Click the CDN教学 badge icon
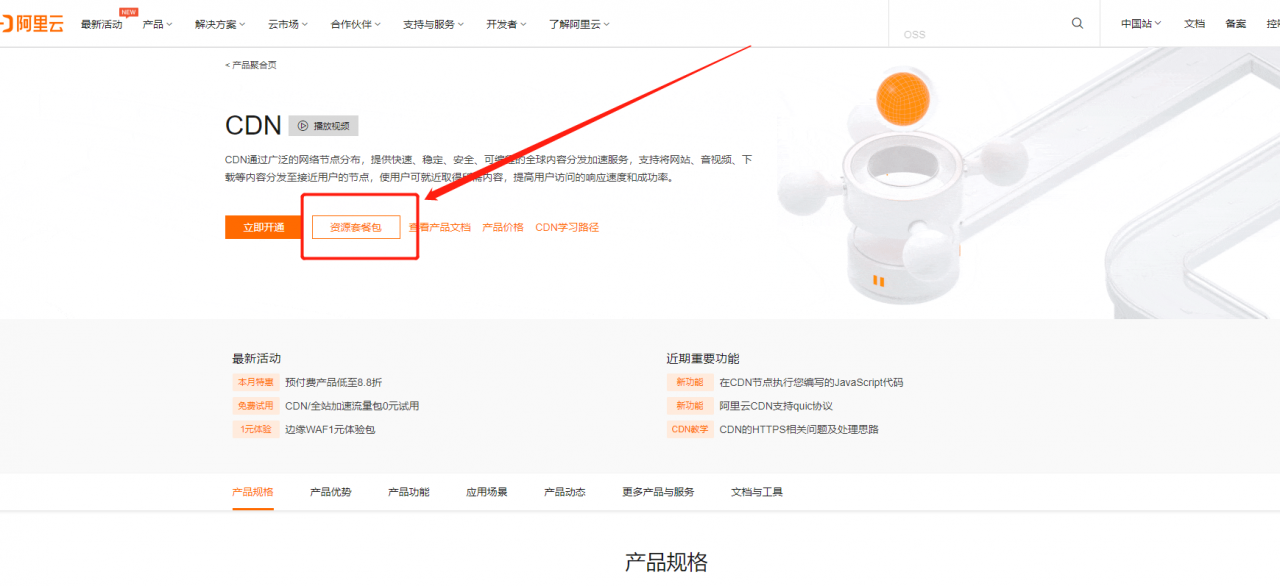The height and width of the screenshot is (586, 1280). (690, 429)
